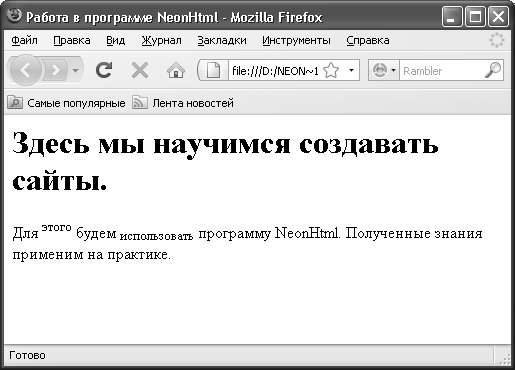The width and height of the screenshot is (515, 370).
Task: Expand the address bar URL dropdown
Action: coord(351,70)
